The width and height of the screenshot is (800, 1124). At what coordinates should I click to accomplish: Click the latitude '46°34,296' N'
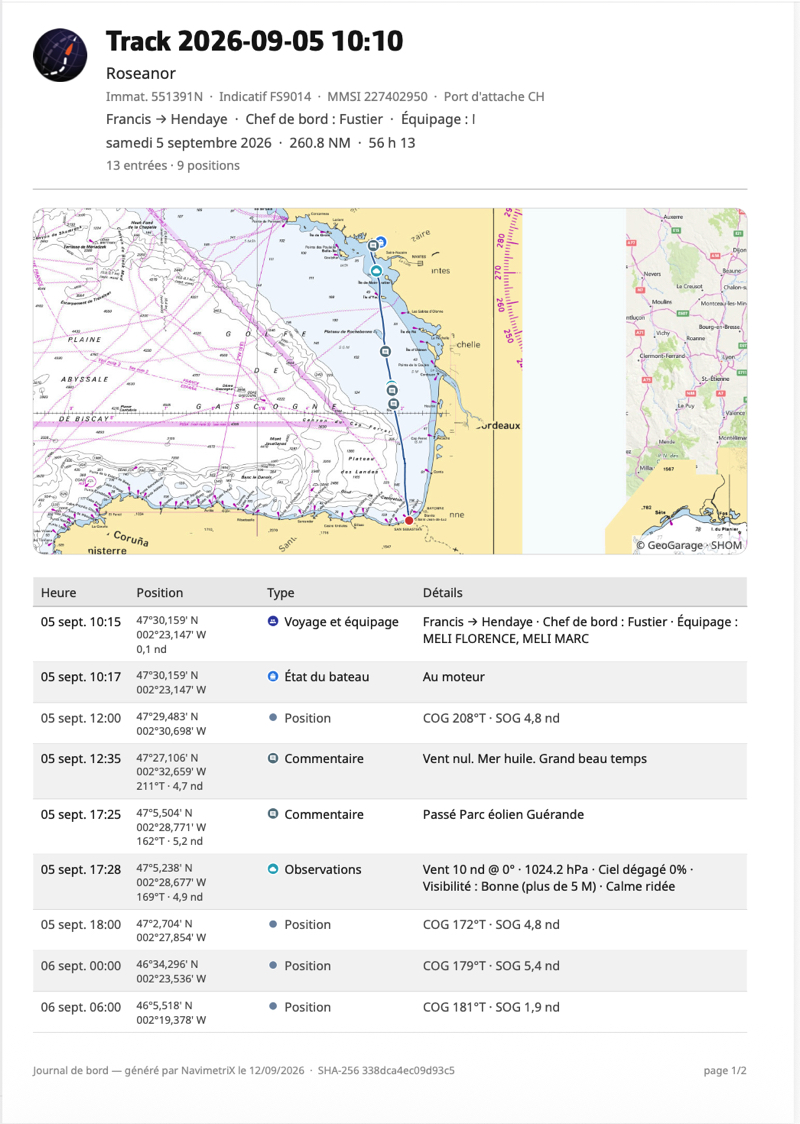pyautogui.click(x=167, y=964)
